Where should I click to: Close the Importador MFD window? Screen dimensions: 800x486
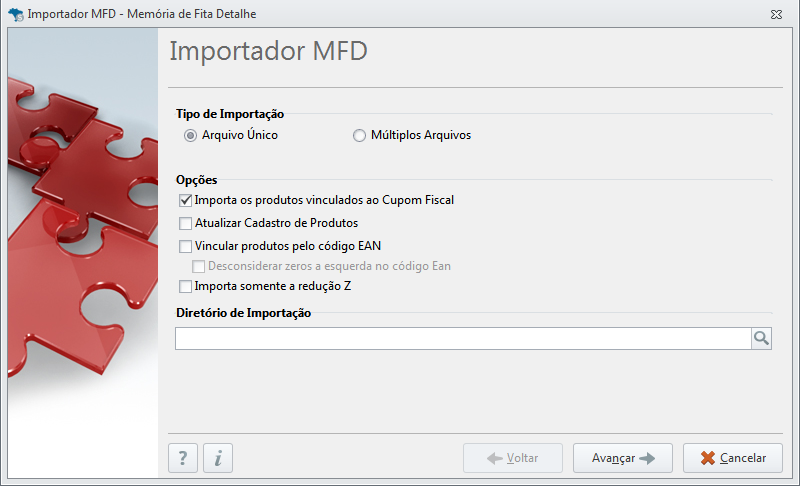pos(776,14)
